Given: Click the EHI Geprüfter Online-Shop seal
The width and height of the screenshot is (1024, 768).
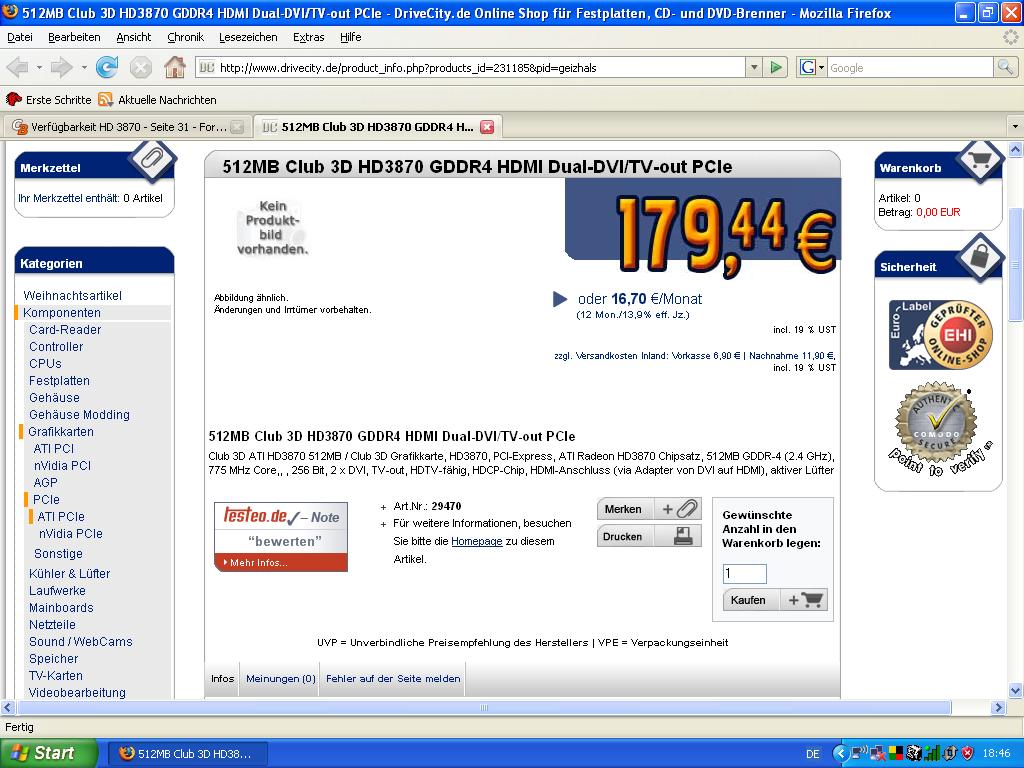Looking at the screenshot, I should 941,335.
